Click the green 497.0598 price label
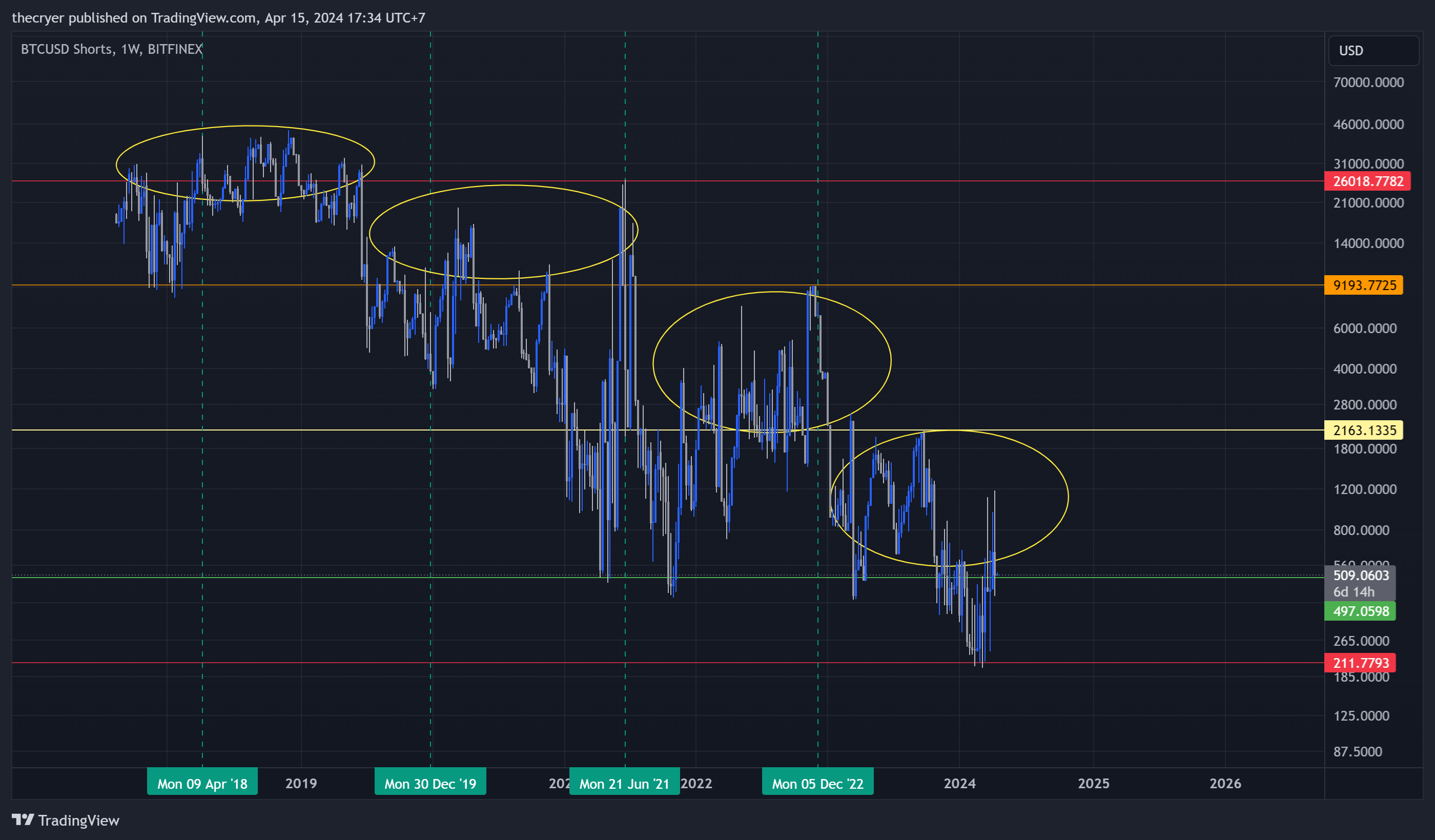 coord(1360,611)
